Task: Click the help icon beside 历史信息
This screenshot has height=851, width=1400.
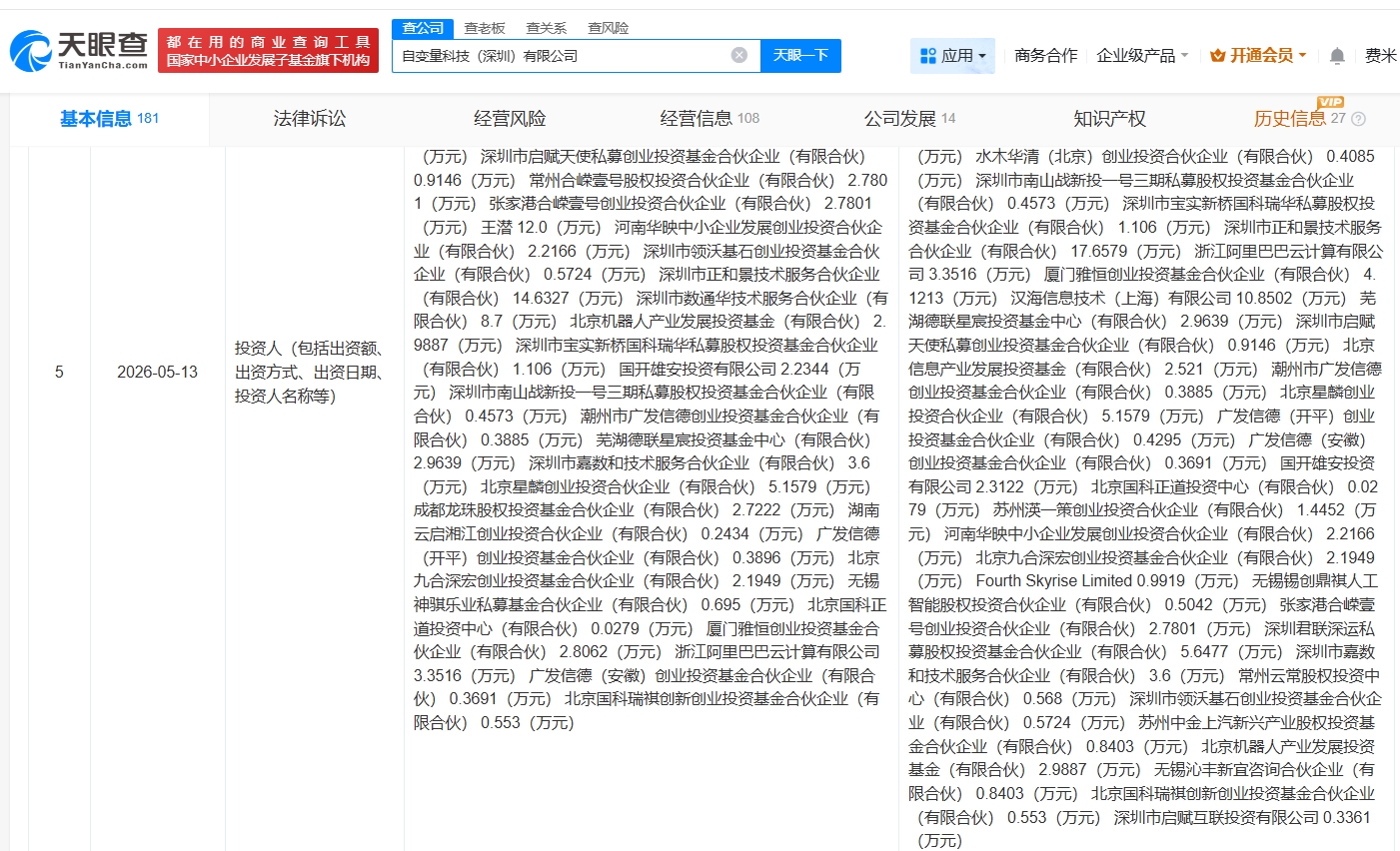Action: pos(1358,119)
